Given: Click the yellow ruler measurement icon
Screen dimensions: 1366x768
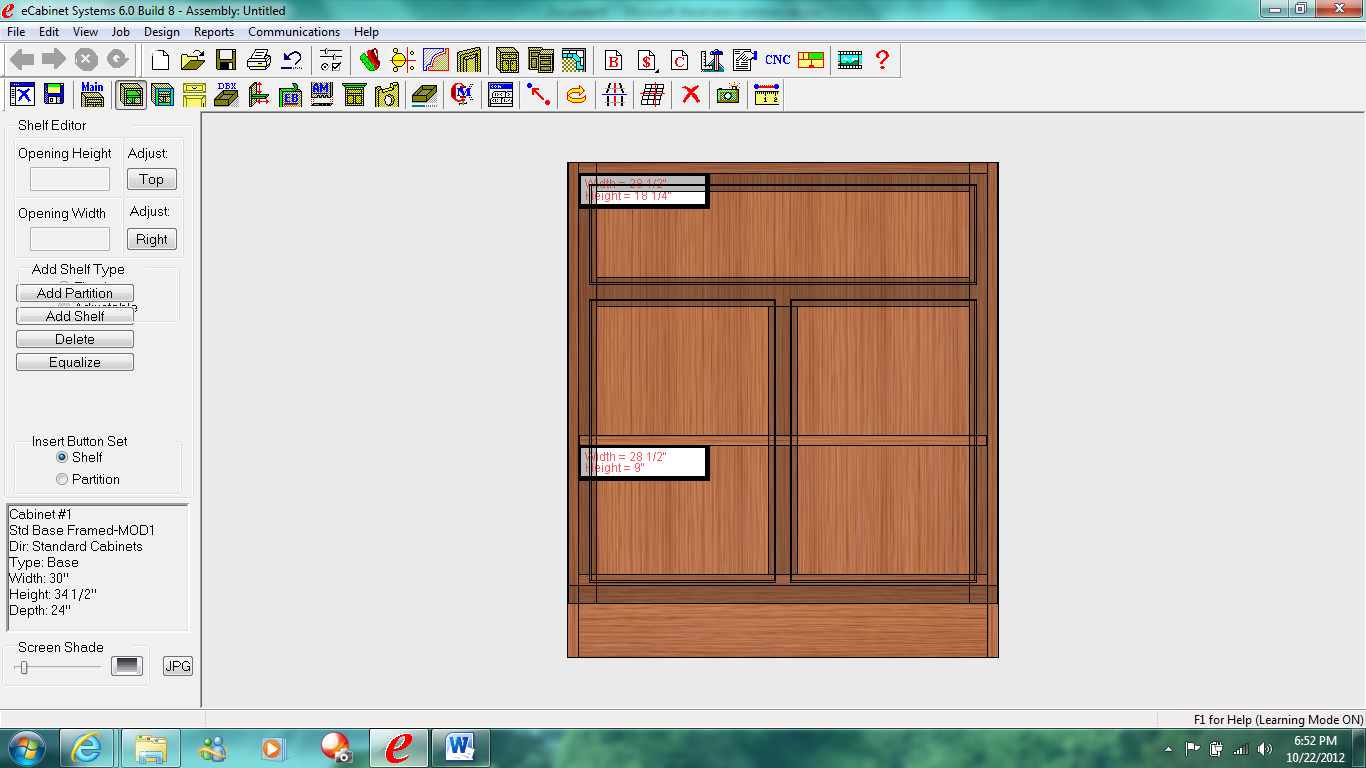Looking at the screenshot, I should pyautogui.click(x=767, y=95).
